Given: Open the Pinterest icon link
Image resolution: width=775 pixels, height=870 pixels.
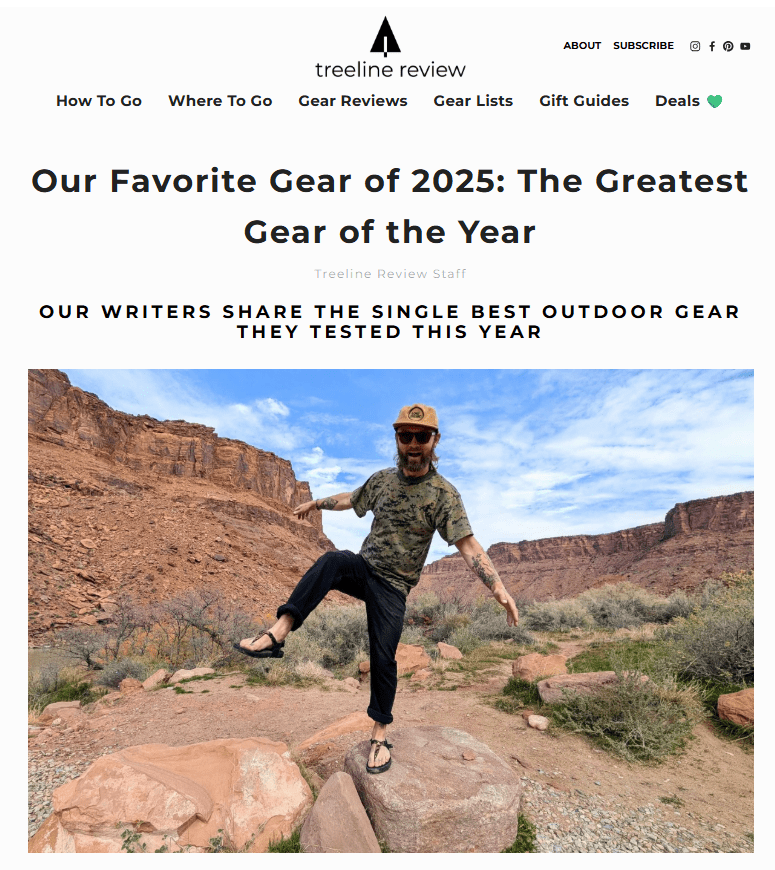Looking at the screenshot, I should tap(728, 46).
